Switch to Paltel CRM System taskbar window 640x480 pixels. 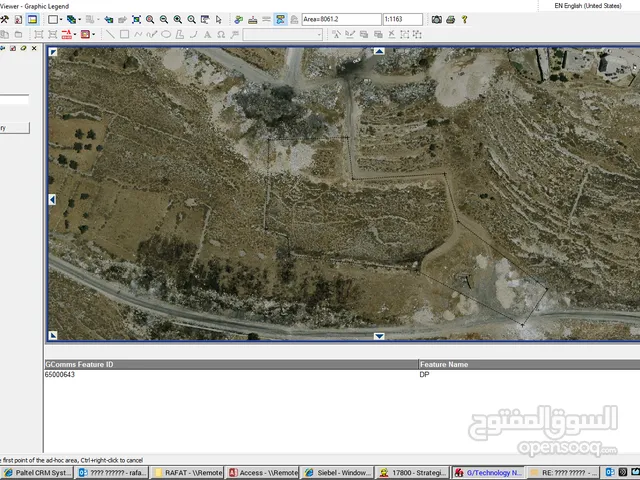[x=37, y=472]
